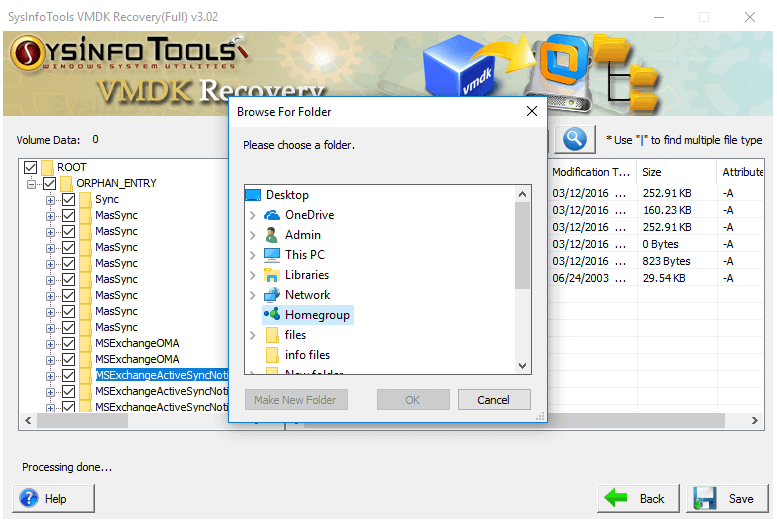The width and height of the screenshot is (777, 525).
Task: Click the Admin user icon
Action: 272,235
